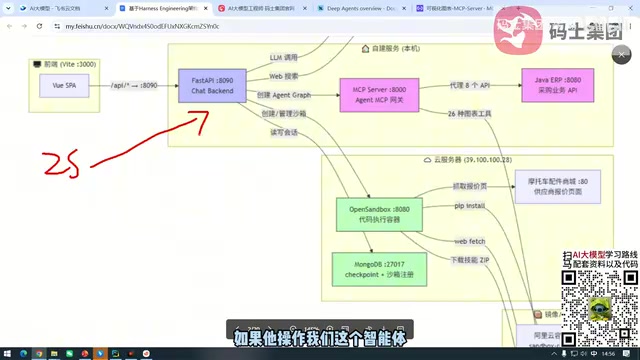The image size is (640, 360).
Task: Open network settings tray icon
Action: coord(574,353)
